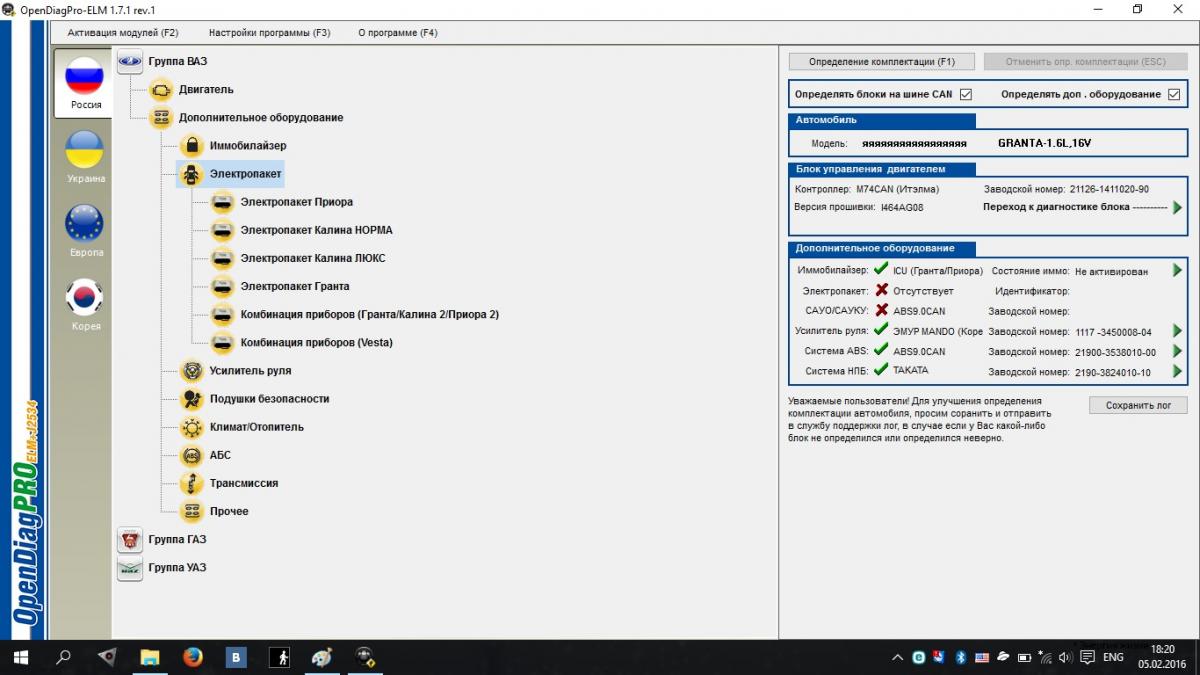Click the Климат/Отопитель sun icon
Screen dimensions: 1200x675
[192, 427]
